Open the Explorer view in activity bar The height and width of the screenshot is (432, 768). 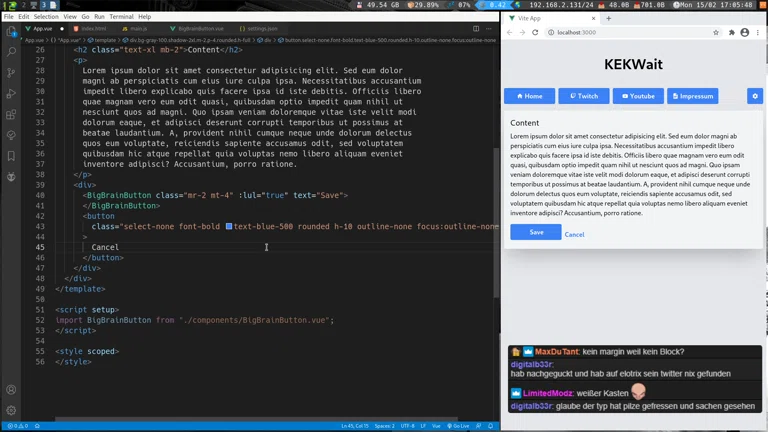(x=11, y=32)
